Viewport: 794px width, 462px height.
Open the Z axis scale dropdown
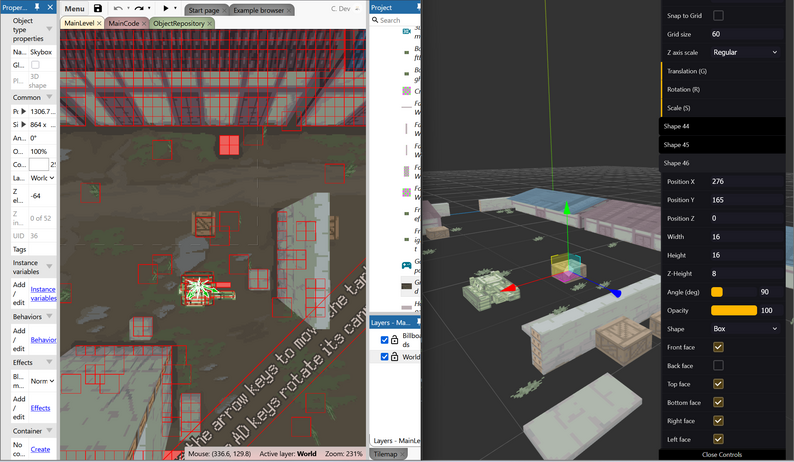pyautogui.click(x=745, y=52)
